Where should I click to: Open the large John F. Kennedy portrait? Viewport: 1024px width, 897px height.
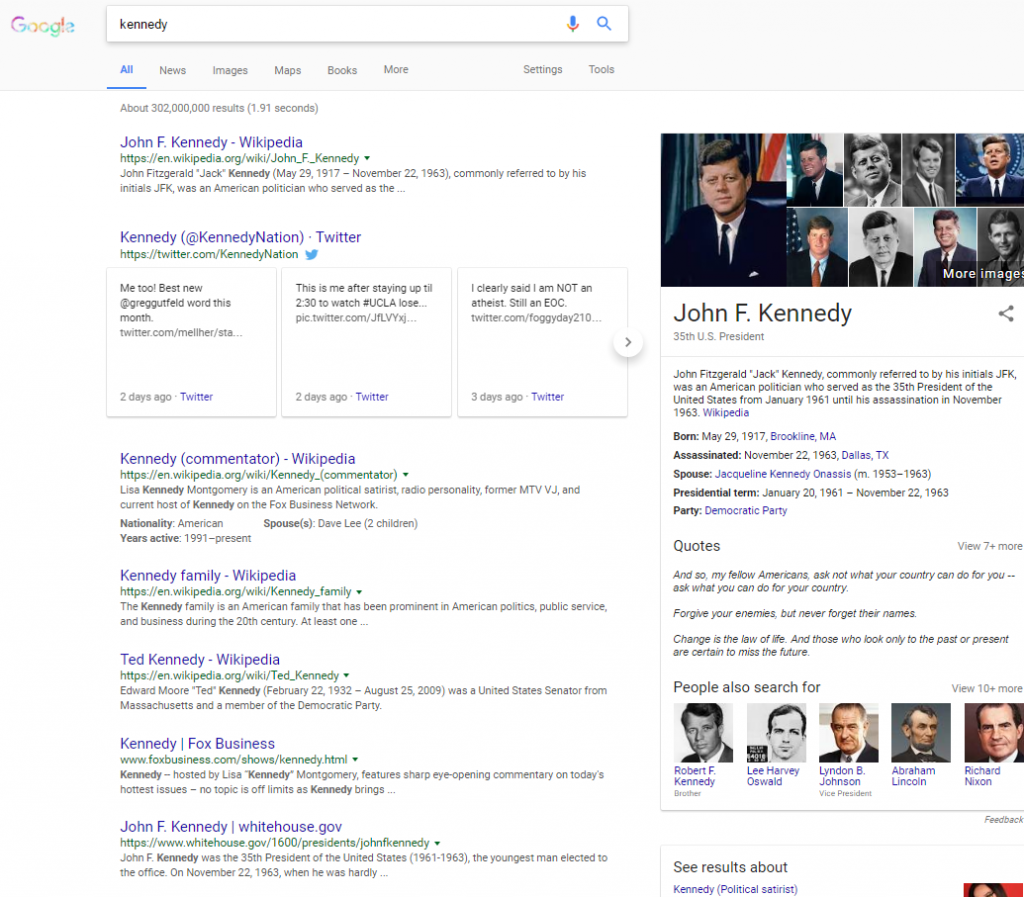click(x=723, y=210)
